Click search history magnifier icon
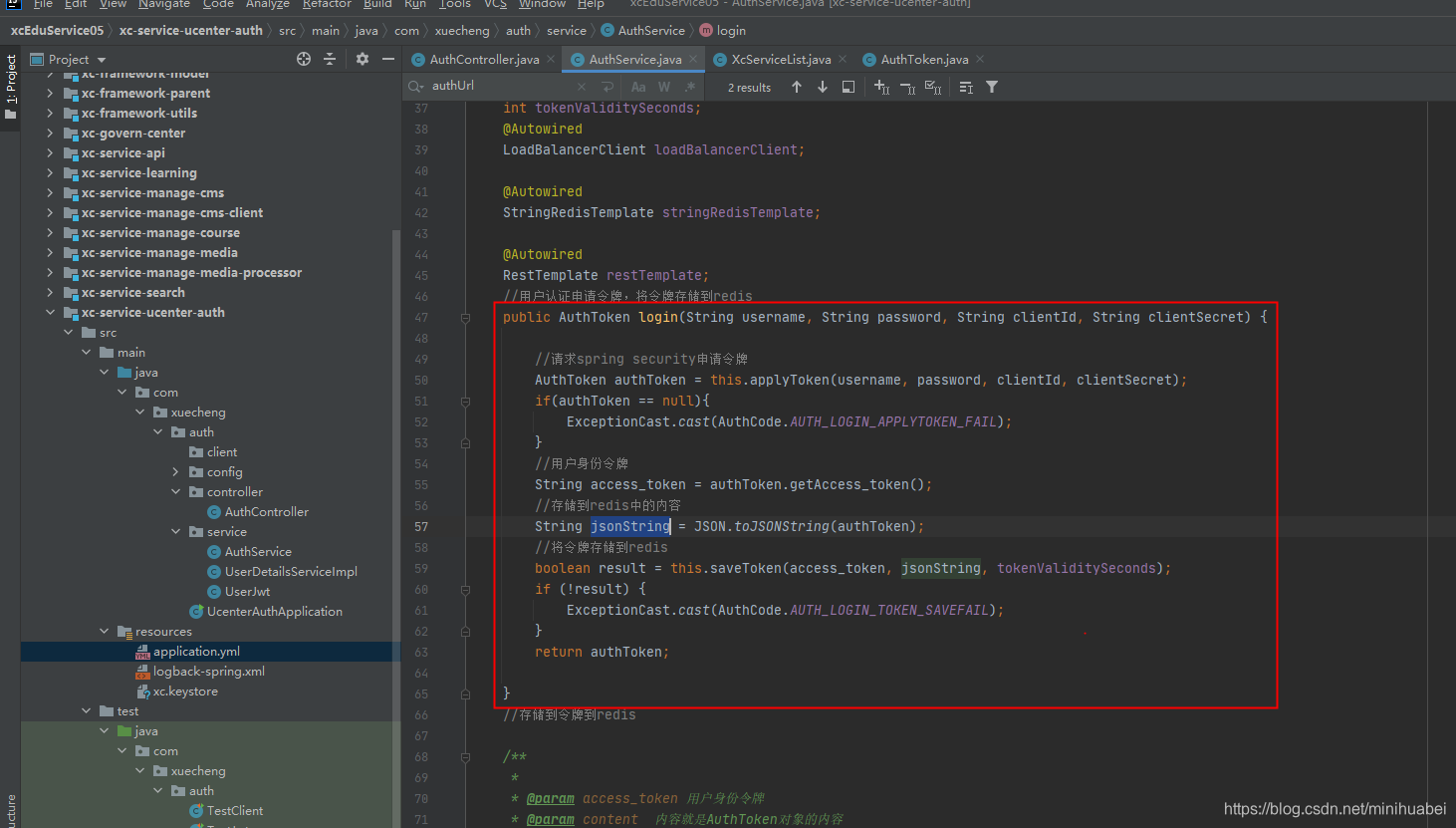The height and width of the screenshot is (828, 1456). [416, 87]
